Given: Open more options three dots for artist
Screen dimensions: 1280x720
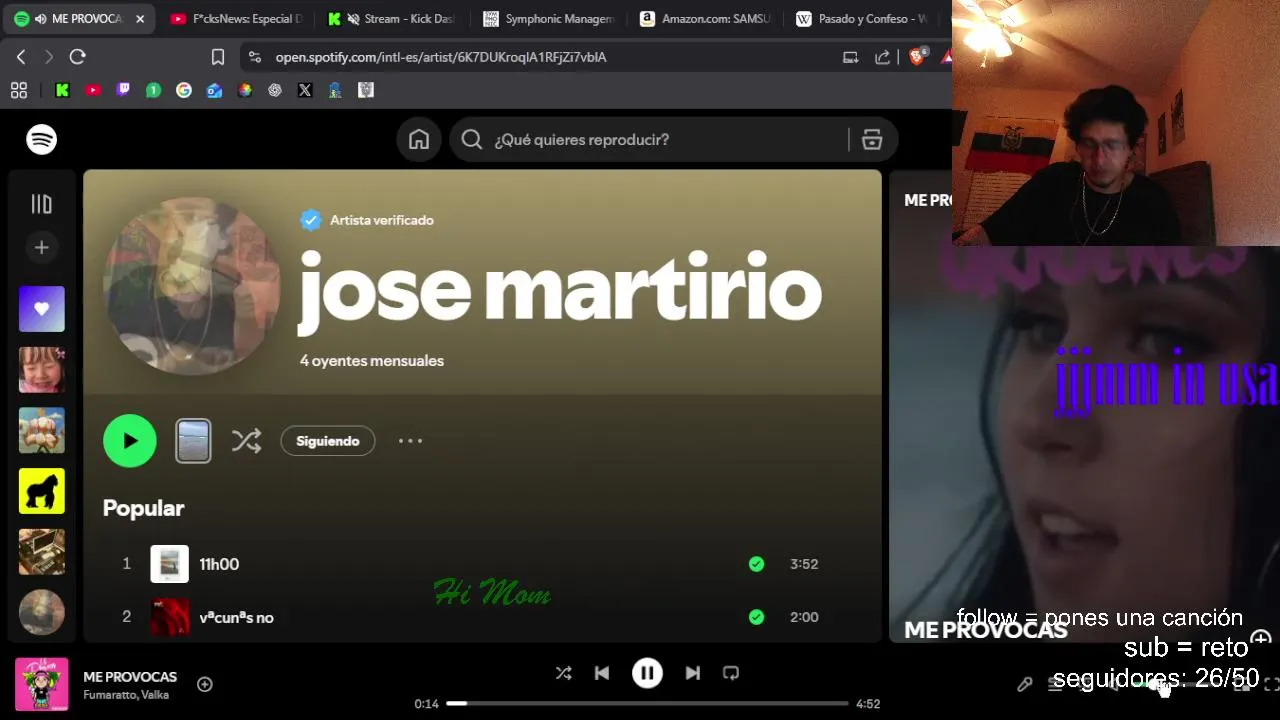Looking at the screenshot, I should [410, 441].
